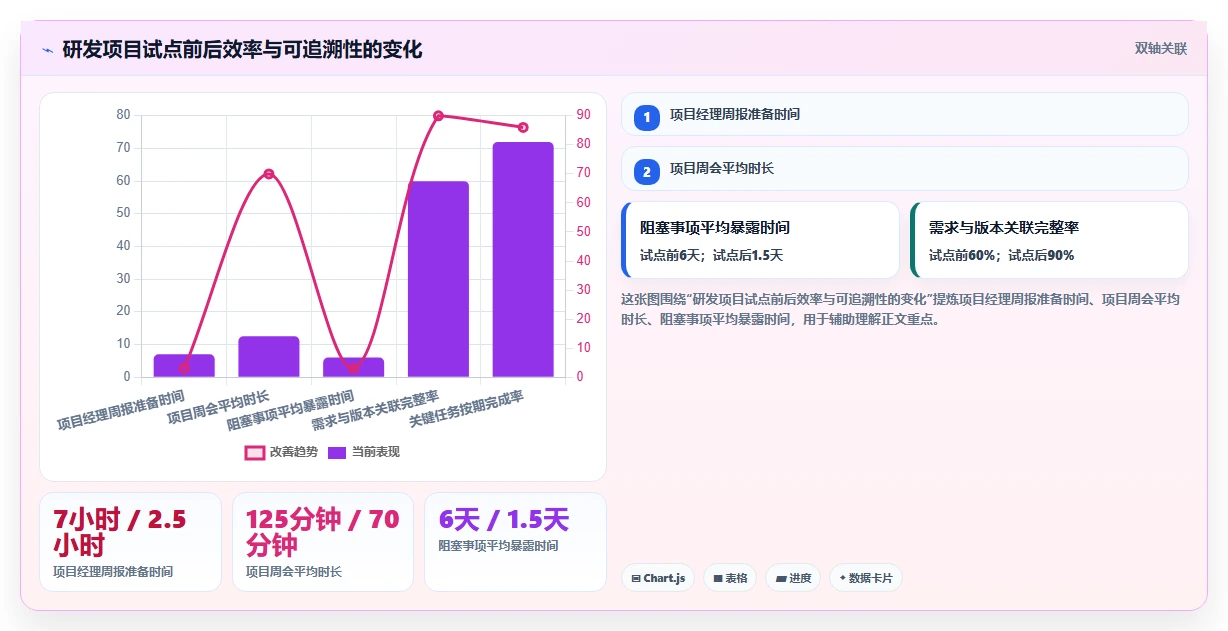The width and height of the screenshot is (1228, 631).
Task: Click the chart title 研发项目试点前后效率与可追溯性的变化
Action: point(242,50)
